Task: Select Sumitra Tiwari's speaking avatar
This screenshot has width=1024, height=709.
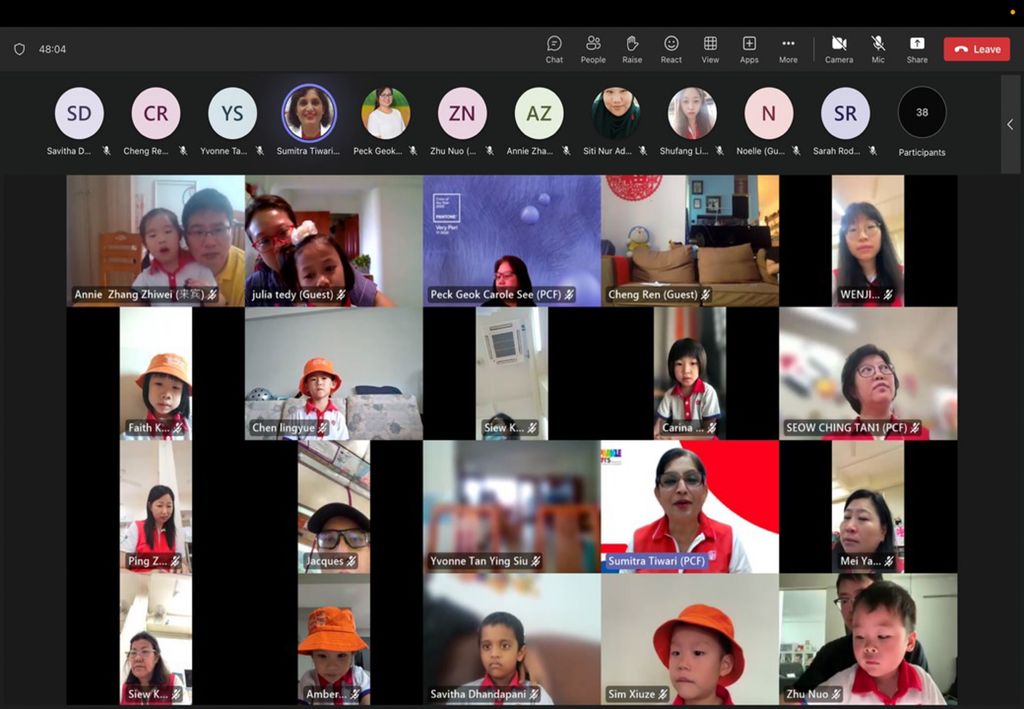Action: (x=309, y=112)
